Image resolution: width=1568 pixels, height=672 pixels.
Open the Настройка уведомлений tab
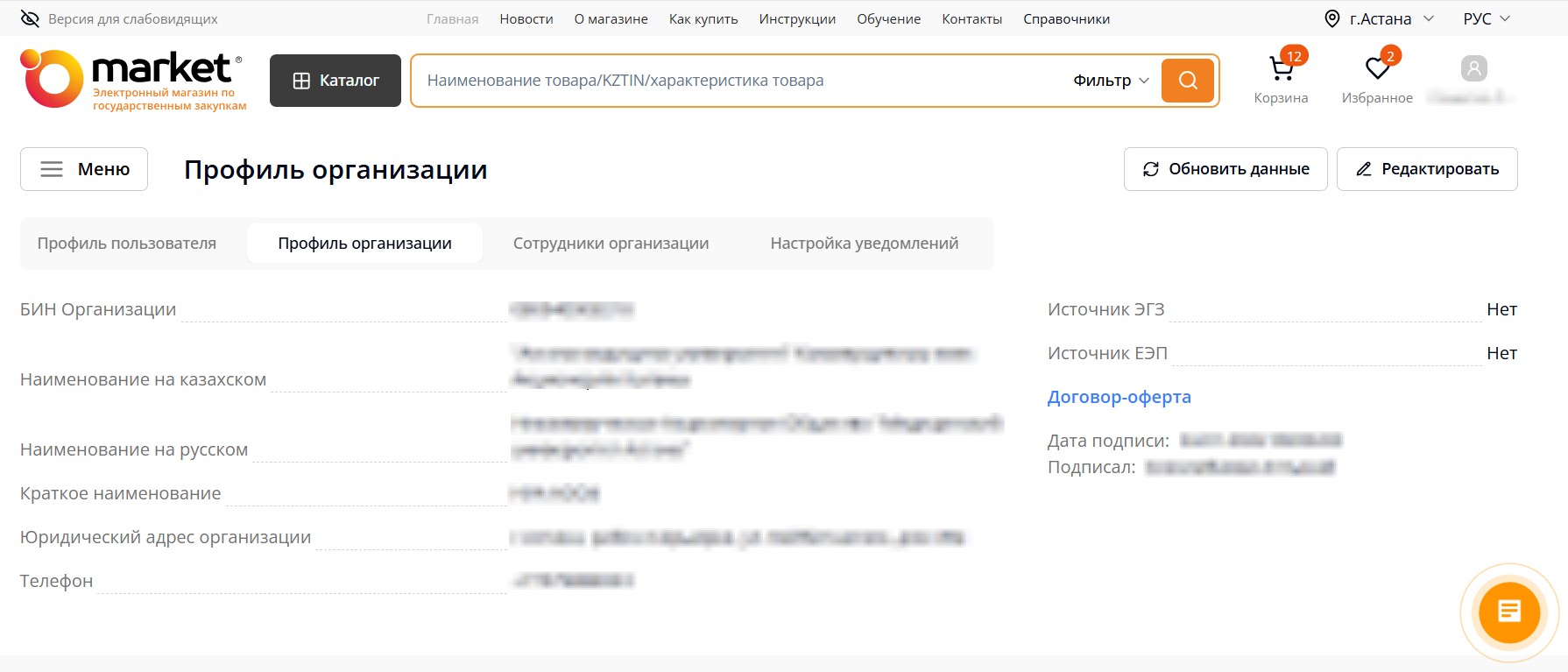(864, 244)
